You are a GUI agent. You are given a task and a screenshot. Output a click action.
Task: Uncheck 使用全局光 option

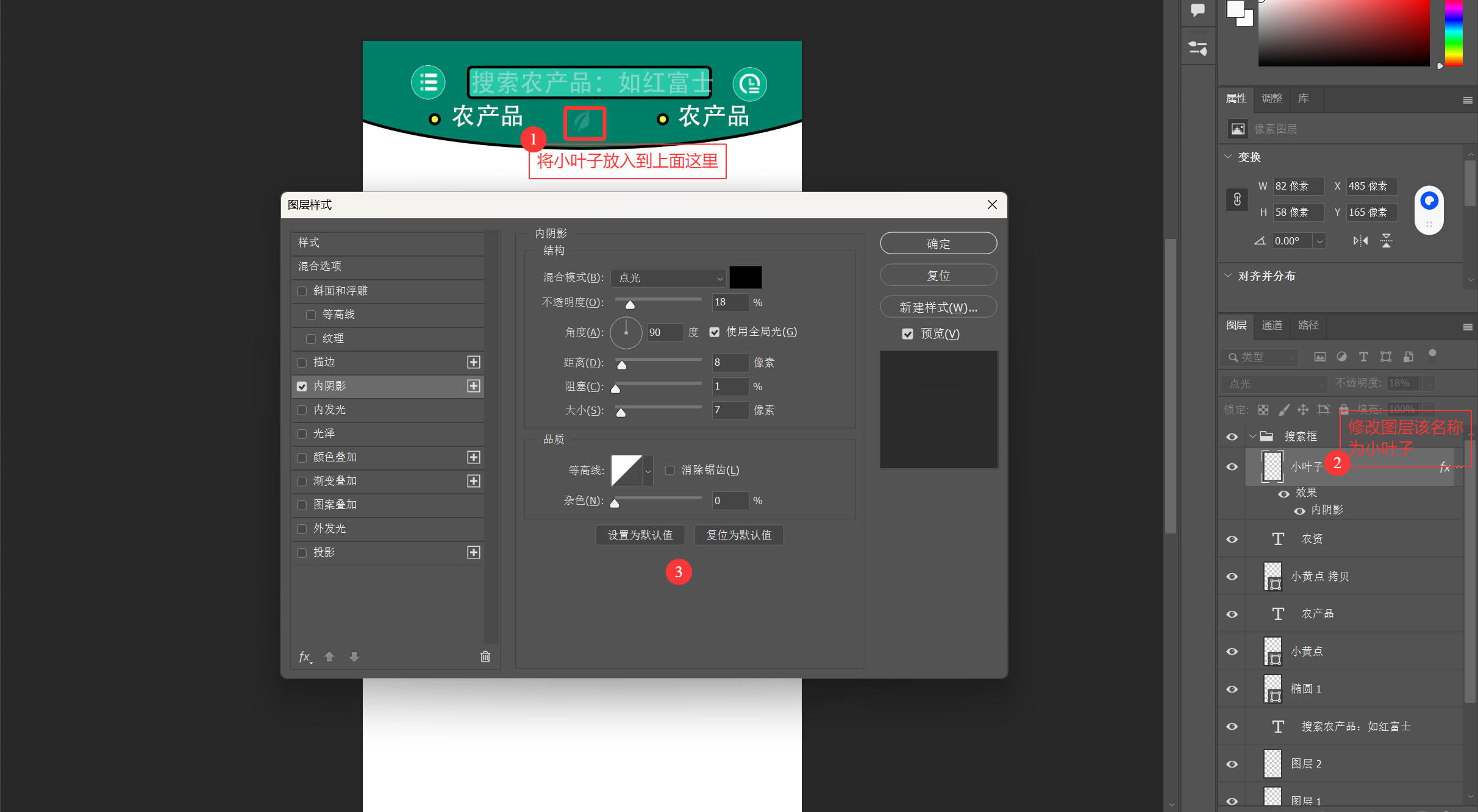coord(715,332)
